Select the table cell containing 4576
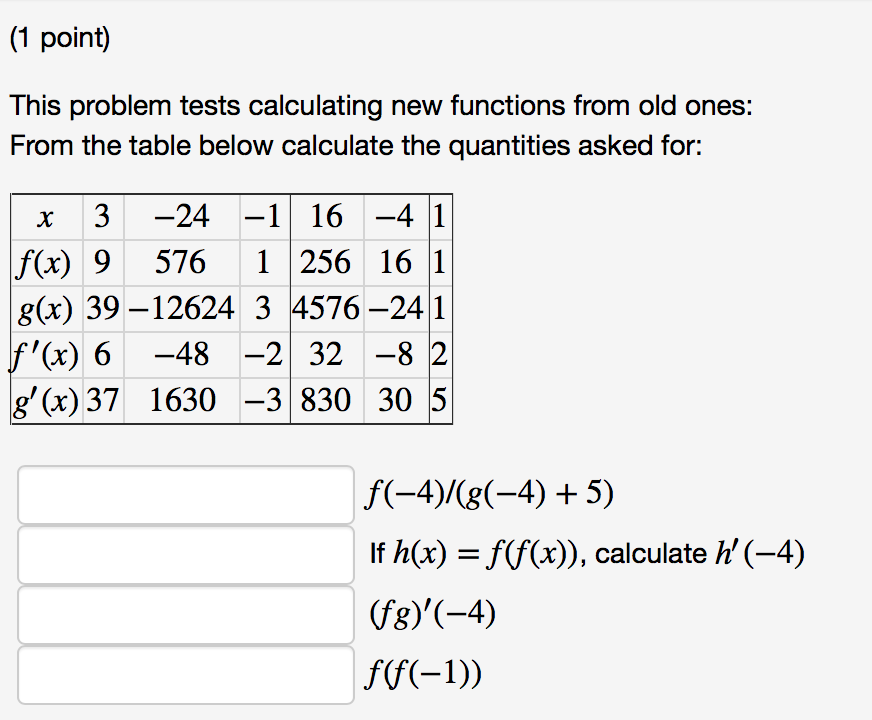Image resolution: width=872 pixels, height=720 pixels. click(327, 308)
